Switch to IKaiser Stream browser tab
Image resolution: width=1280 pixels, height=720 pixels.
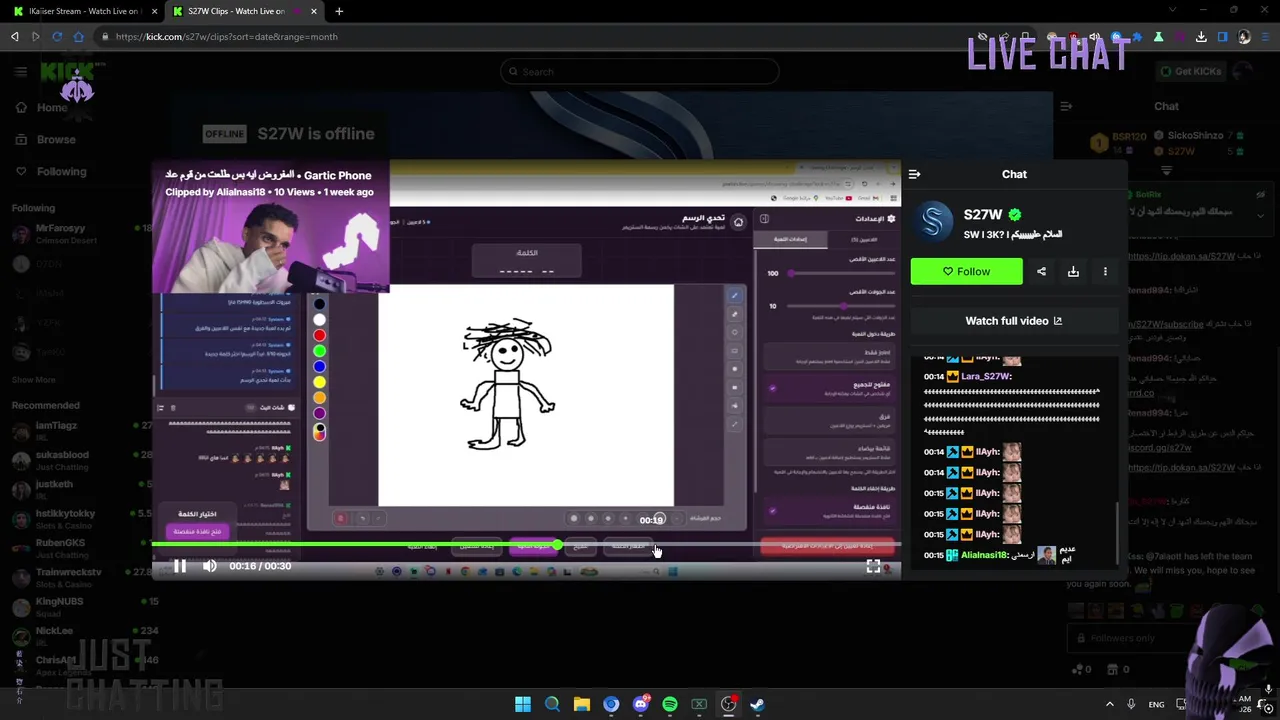tap(84, 11)
